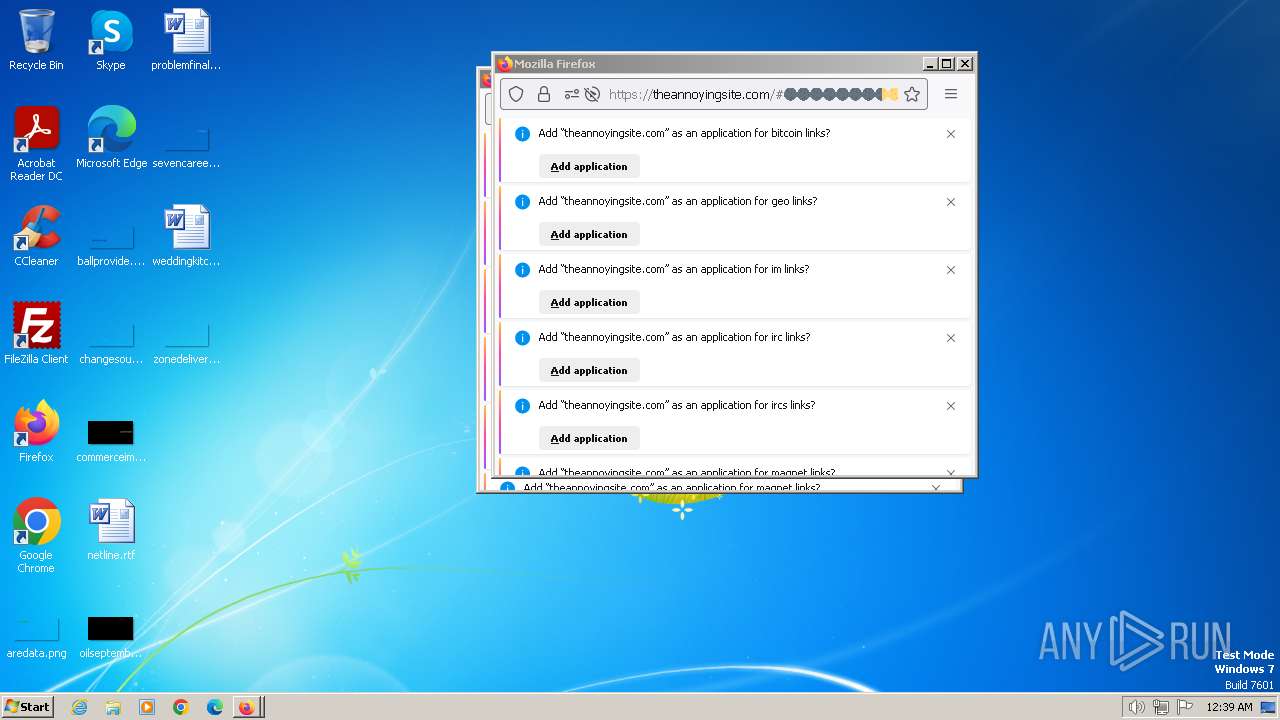Click the irc links notification text
The width and height of the screenshot is (1280, 720).
click(x=674, y=337)
